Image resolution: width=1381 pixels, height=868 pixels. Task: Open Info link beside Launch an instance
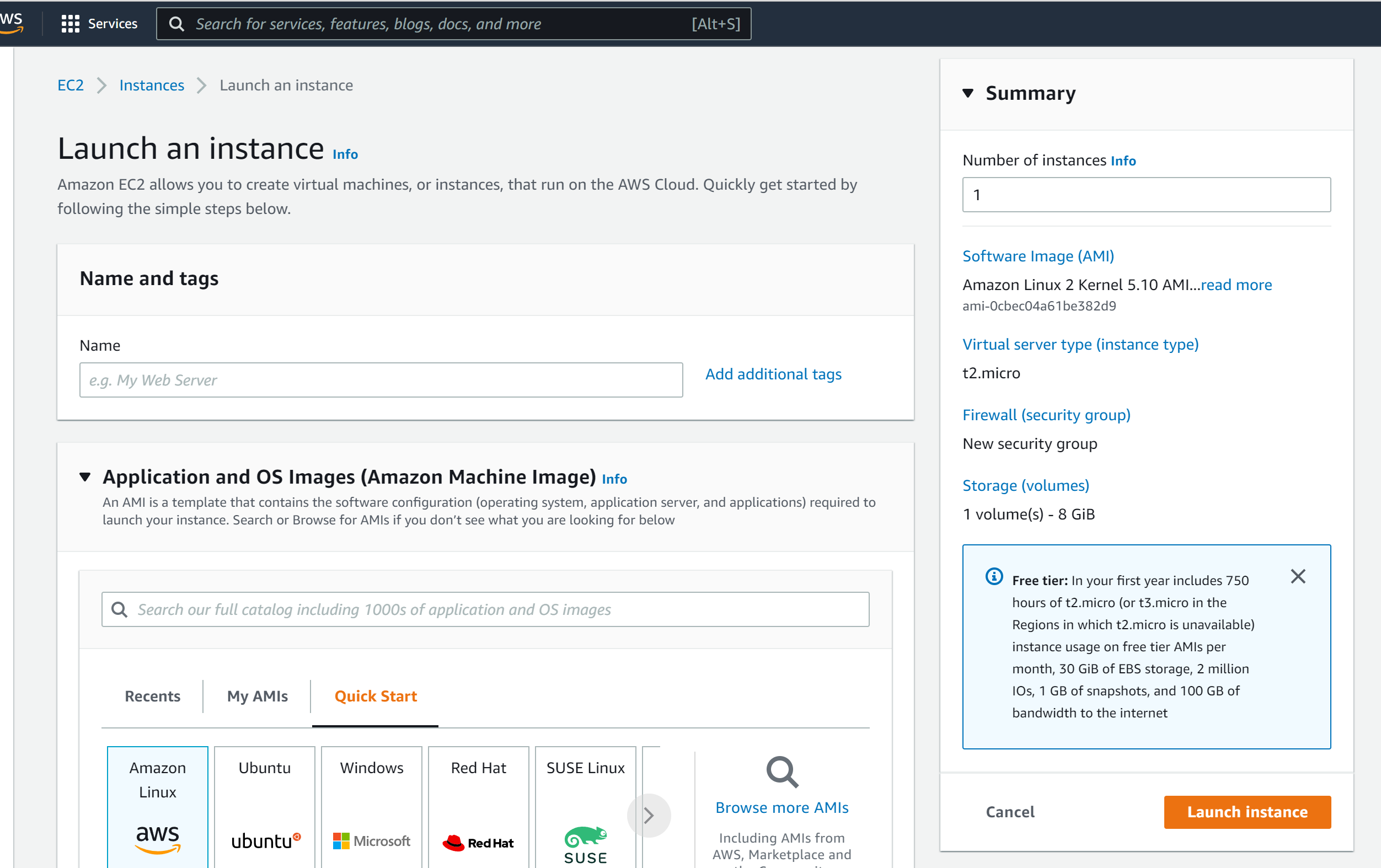coord(345,154)
